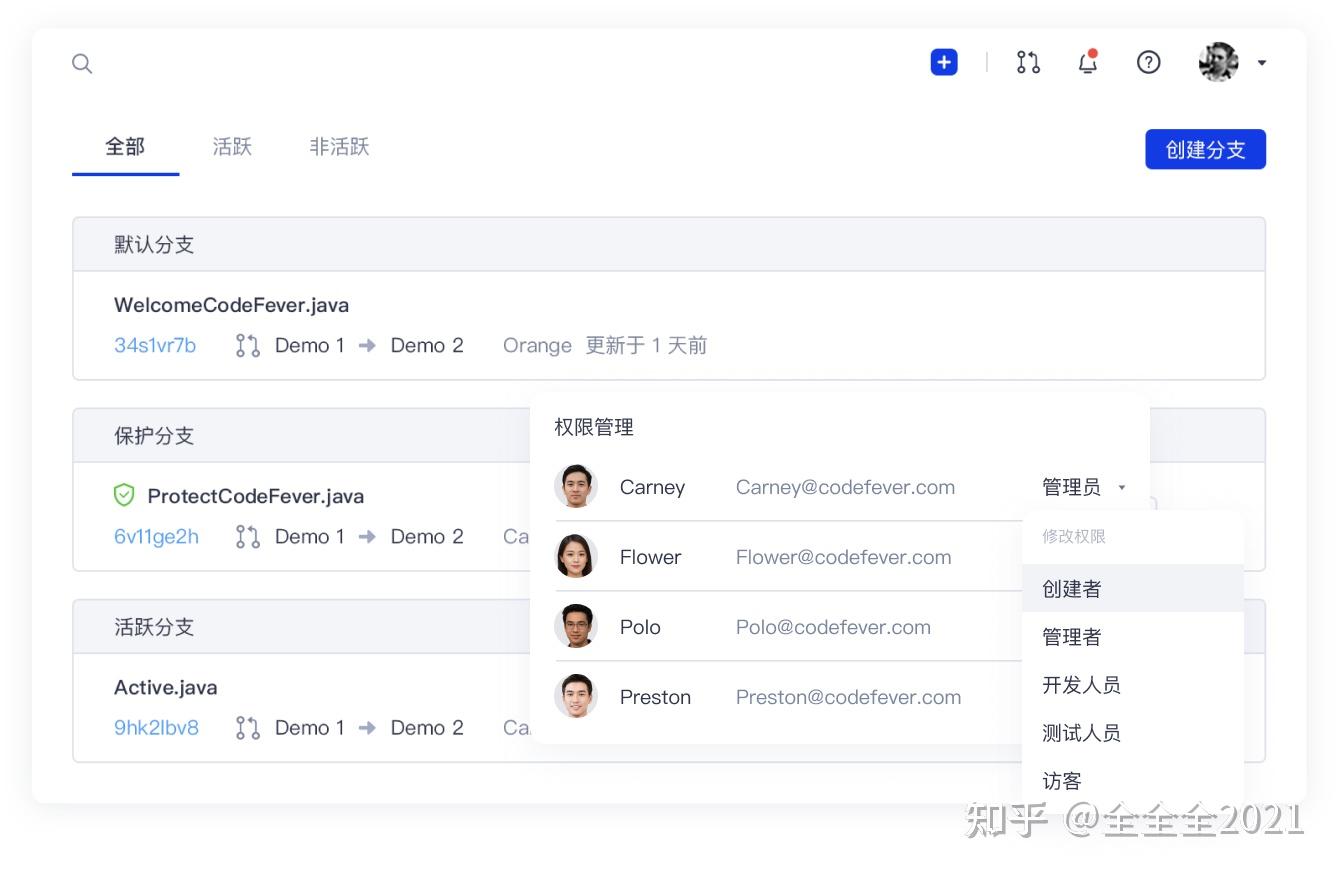Click the 默认分支 section header
Screen dimensions: 1340x874
click(669, 244)
